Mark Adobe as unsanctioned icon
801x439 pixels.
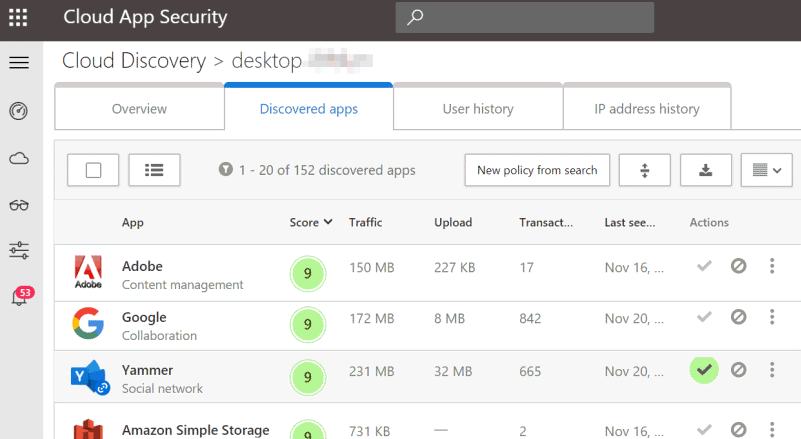click(738, 266)
